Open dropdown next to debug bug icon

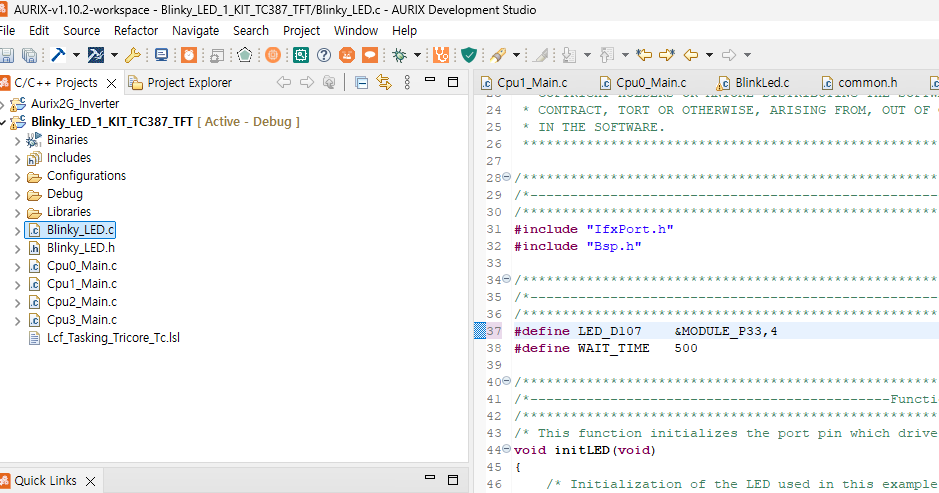pos(417,55)
